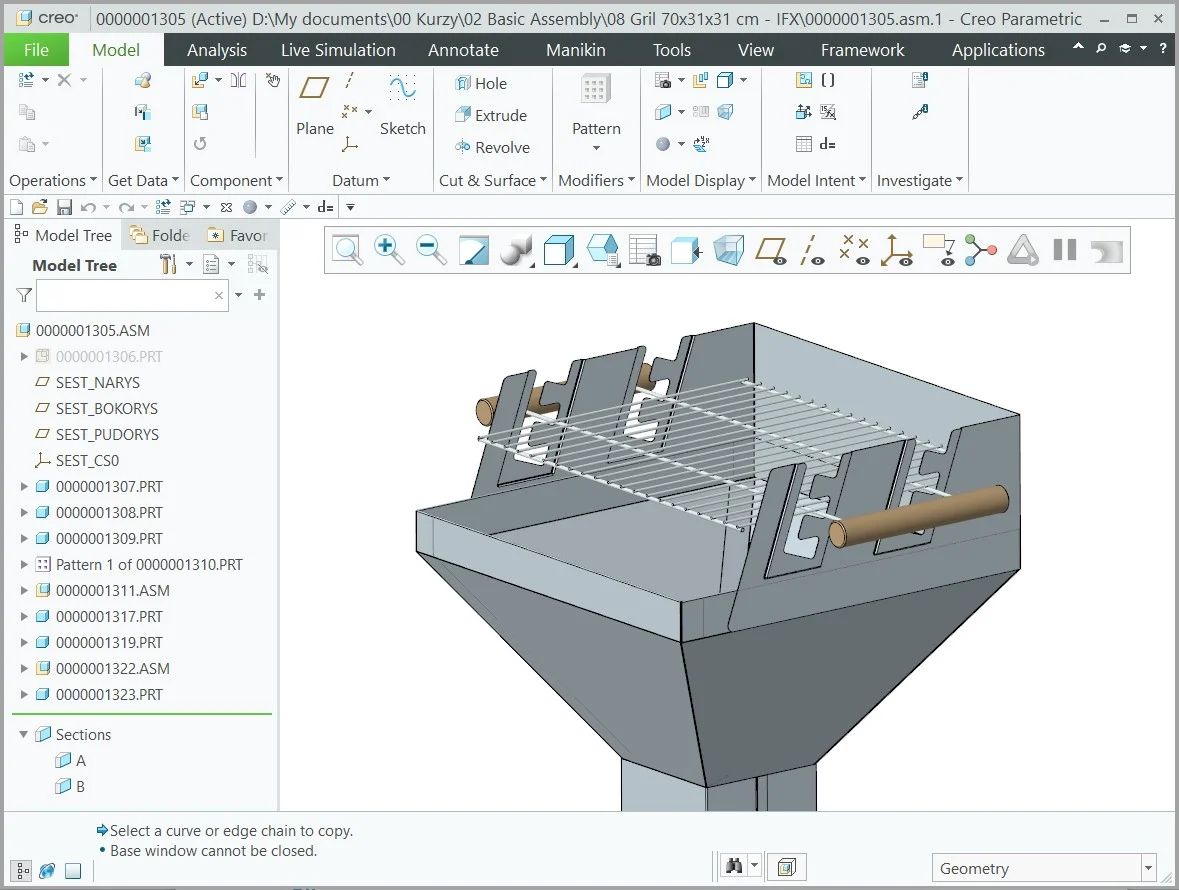Select the Zoom Out tool
The width and height of the screenshot is (1179, 890).
coord(431,250)
